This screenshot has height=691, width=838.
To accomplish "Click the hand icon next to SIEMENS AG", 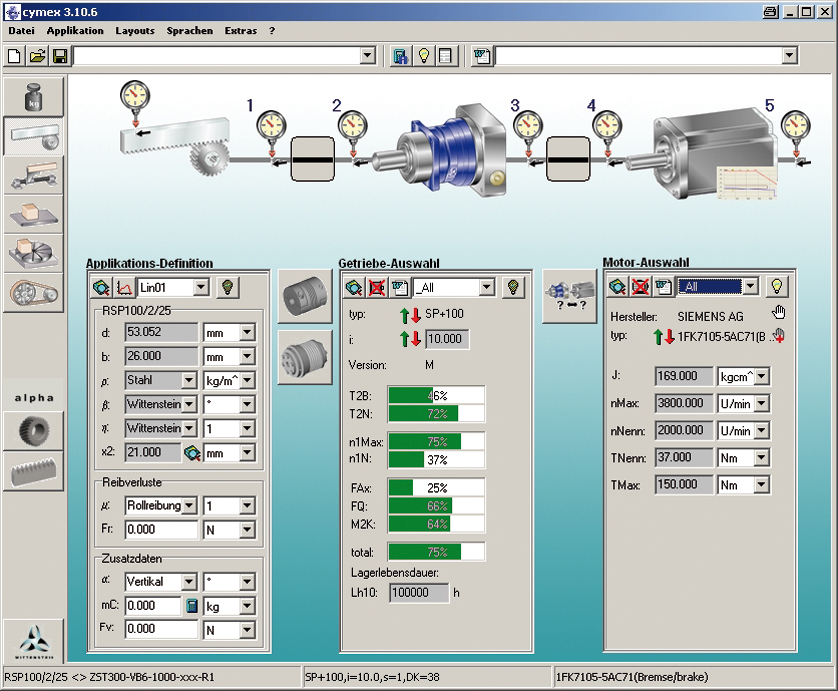I will coord(779,313).
